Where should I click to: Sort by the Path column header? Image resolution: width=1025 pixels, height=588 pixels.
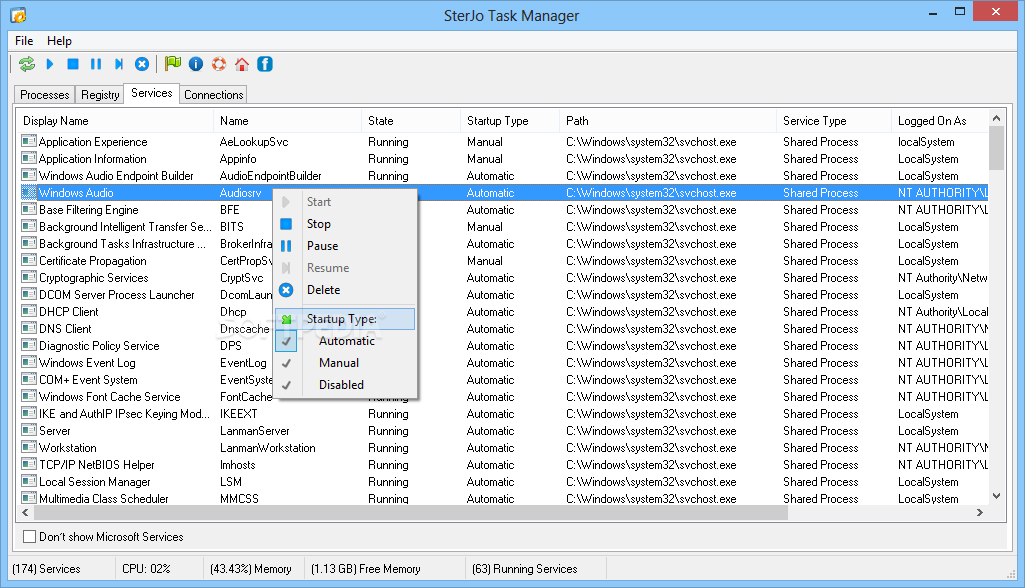pyautogui.click(x=668, y=121)
